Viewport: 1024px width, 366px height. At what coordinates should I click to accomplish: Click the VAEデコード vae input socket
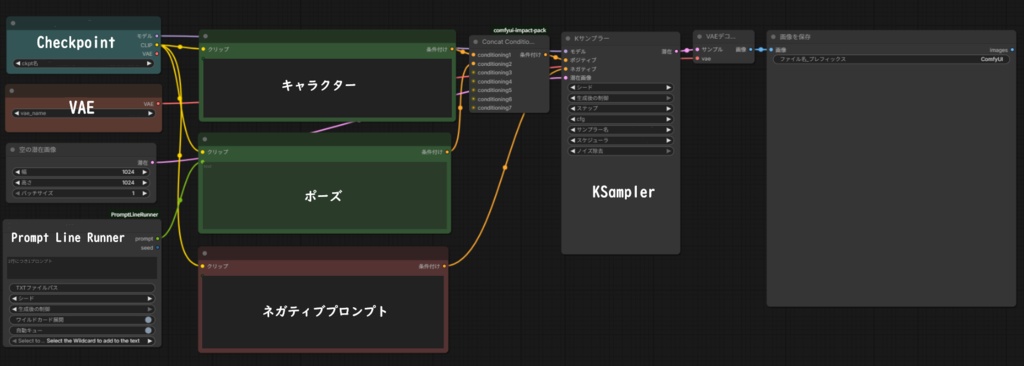pyautogui.click(x=697, y=58)
